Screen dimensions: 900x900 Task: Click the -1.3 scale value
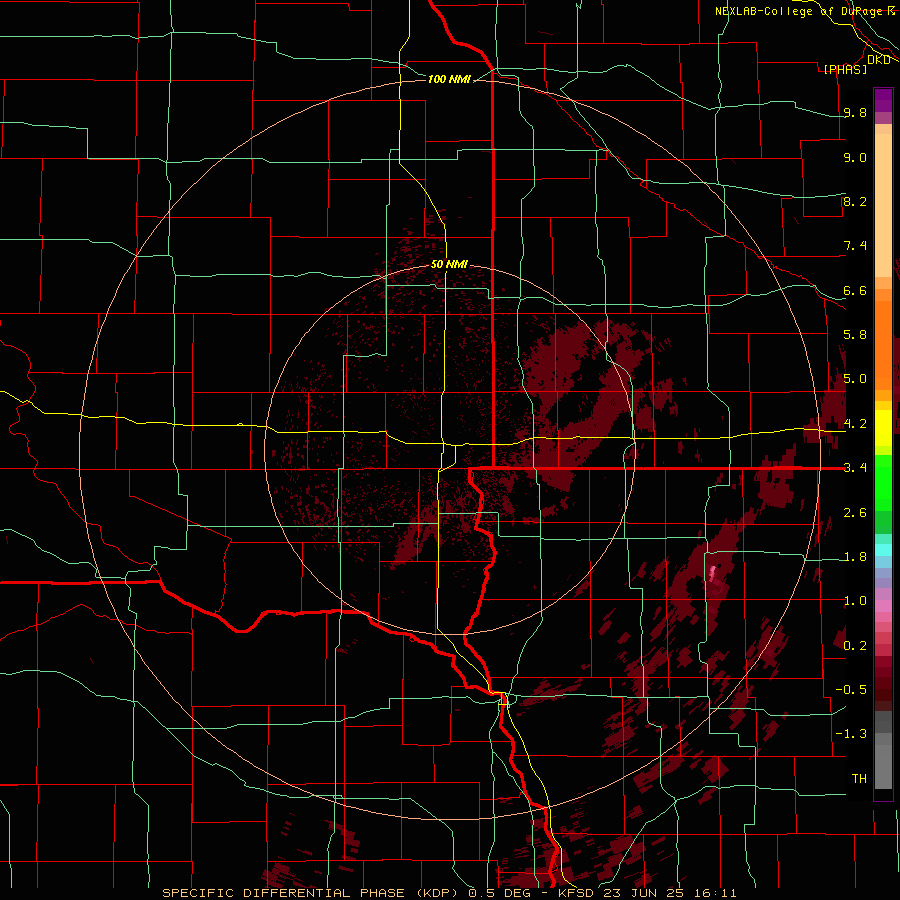tap(851, 734)
